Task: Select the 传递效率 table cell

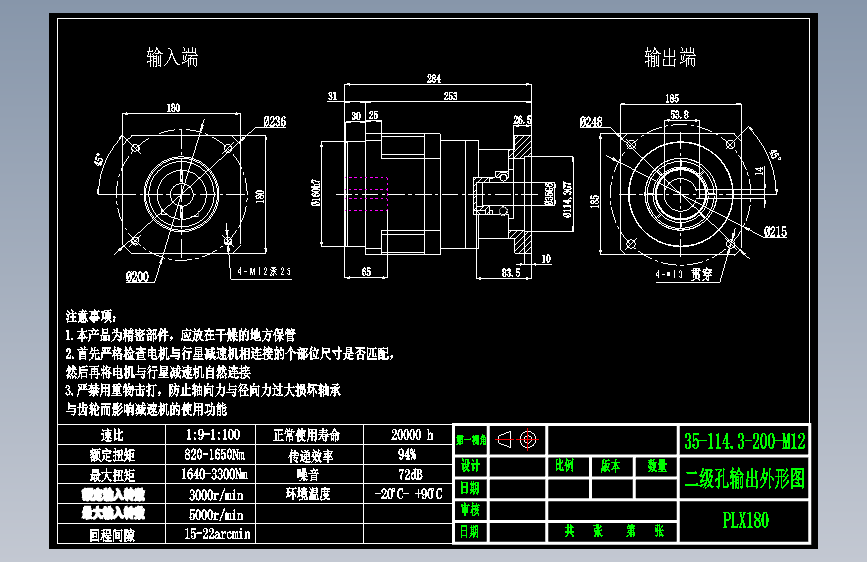Action: (309, 455)
